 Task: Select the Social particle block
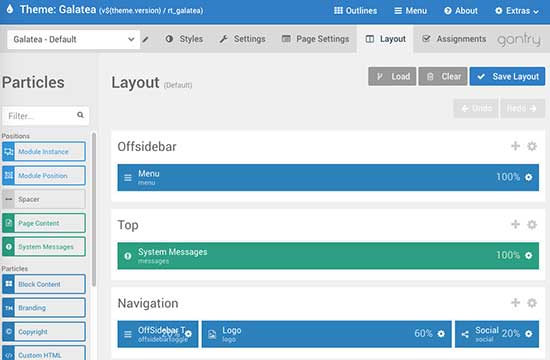497,334
